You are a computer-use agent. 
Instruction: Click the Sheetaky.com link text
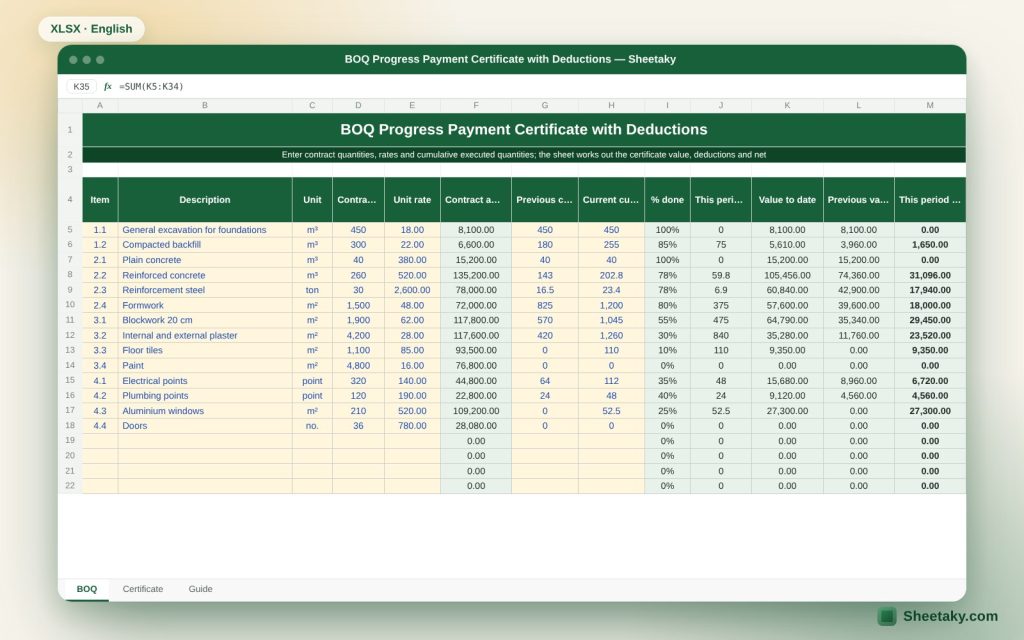950,616
